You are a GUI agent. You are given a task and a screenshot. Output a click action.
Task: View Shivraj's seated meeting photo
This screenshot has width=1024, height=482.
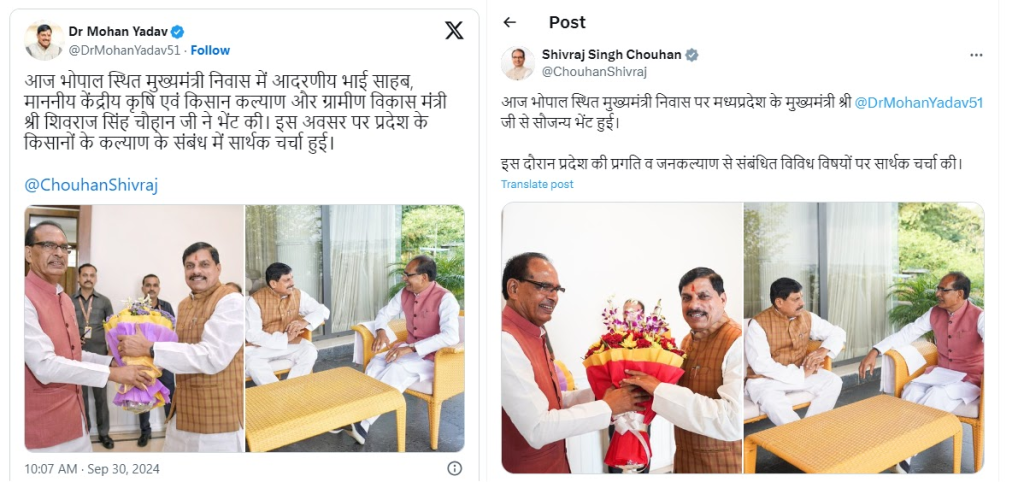coord(864,338)
